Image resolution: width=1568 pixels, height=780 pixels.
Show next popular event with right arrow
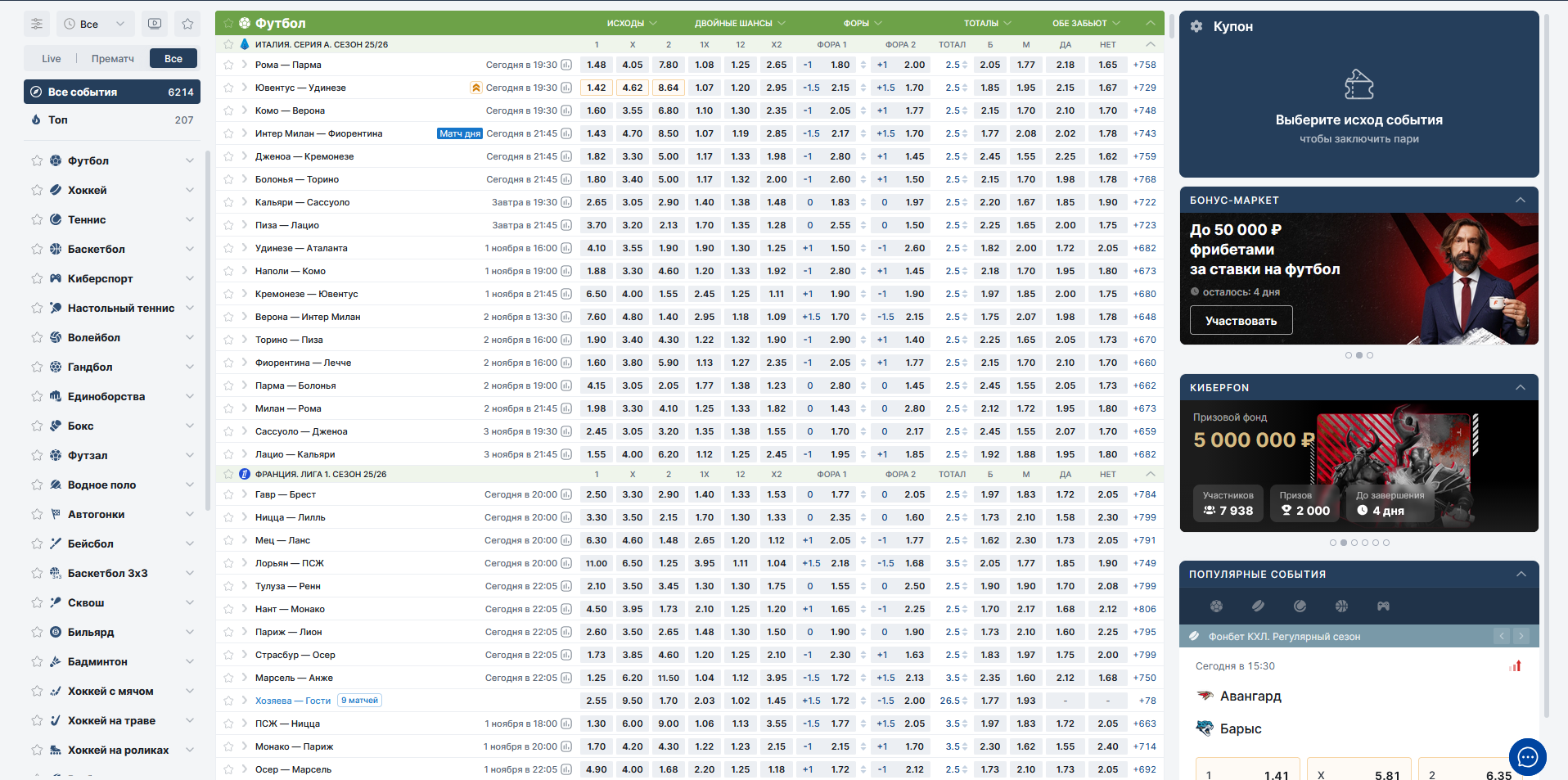[x=1521, y=636]
